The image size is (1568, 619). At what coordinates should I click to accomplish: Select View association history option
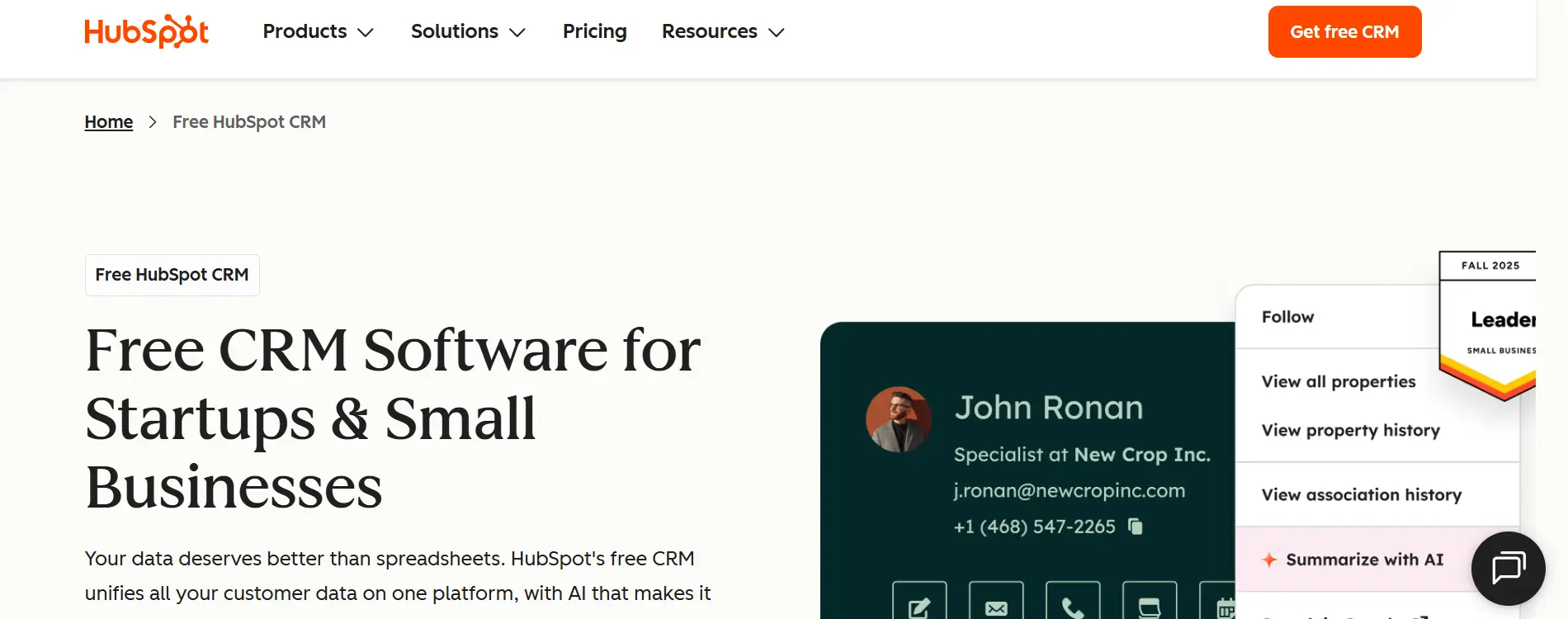point(1361,494)
